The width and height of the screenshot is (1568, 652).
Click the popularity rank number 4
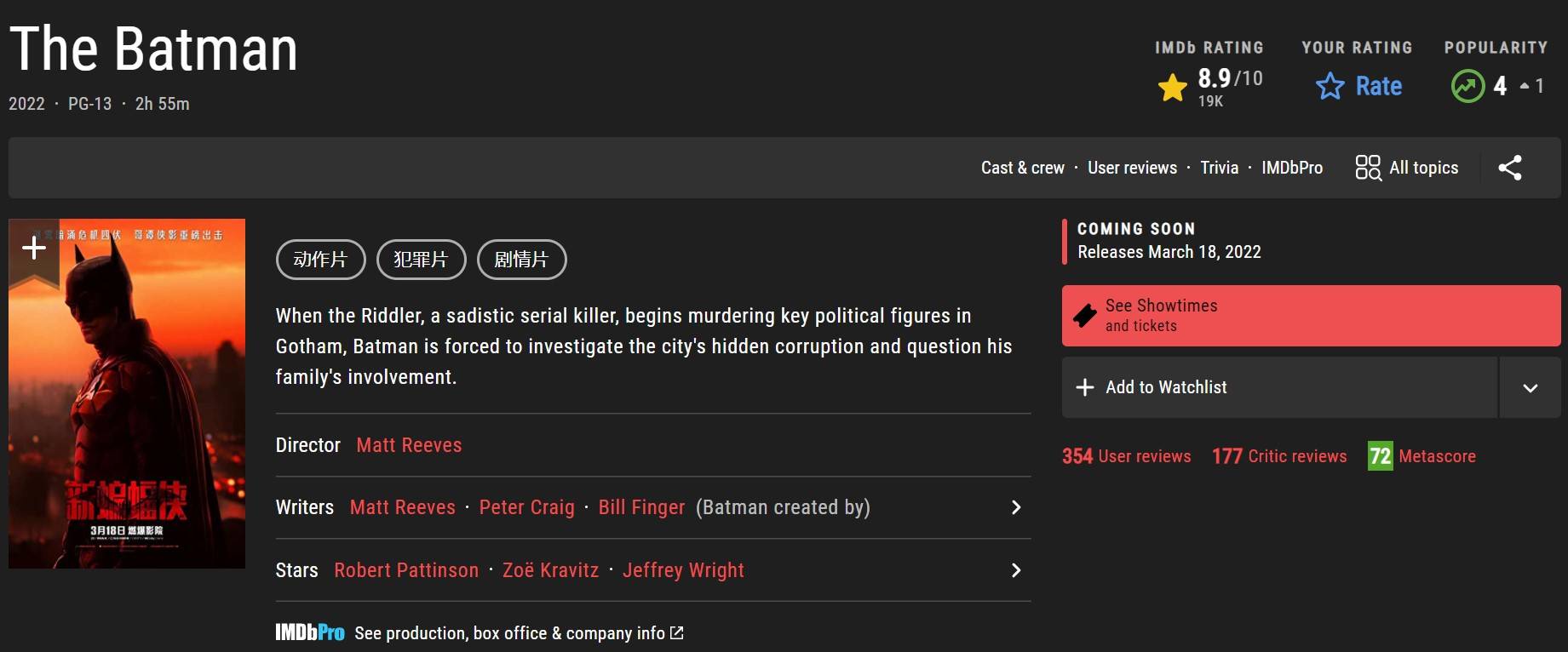pyautogui.click(x=1500, y=86)
